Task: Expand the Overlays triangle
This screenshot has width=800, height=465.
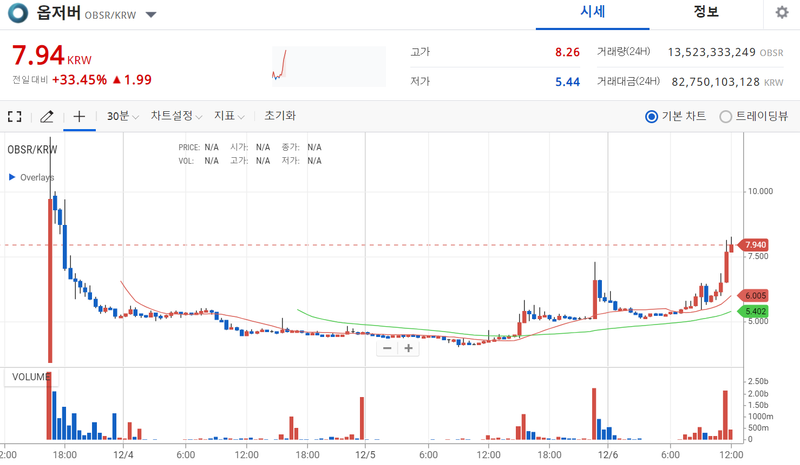Action: (12, 177)
